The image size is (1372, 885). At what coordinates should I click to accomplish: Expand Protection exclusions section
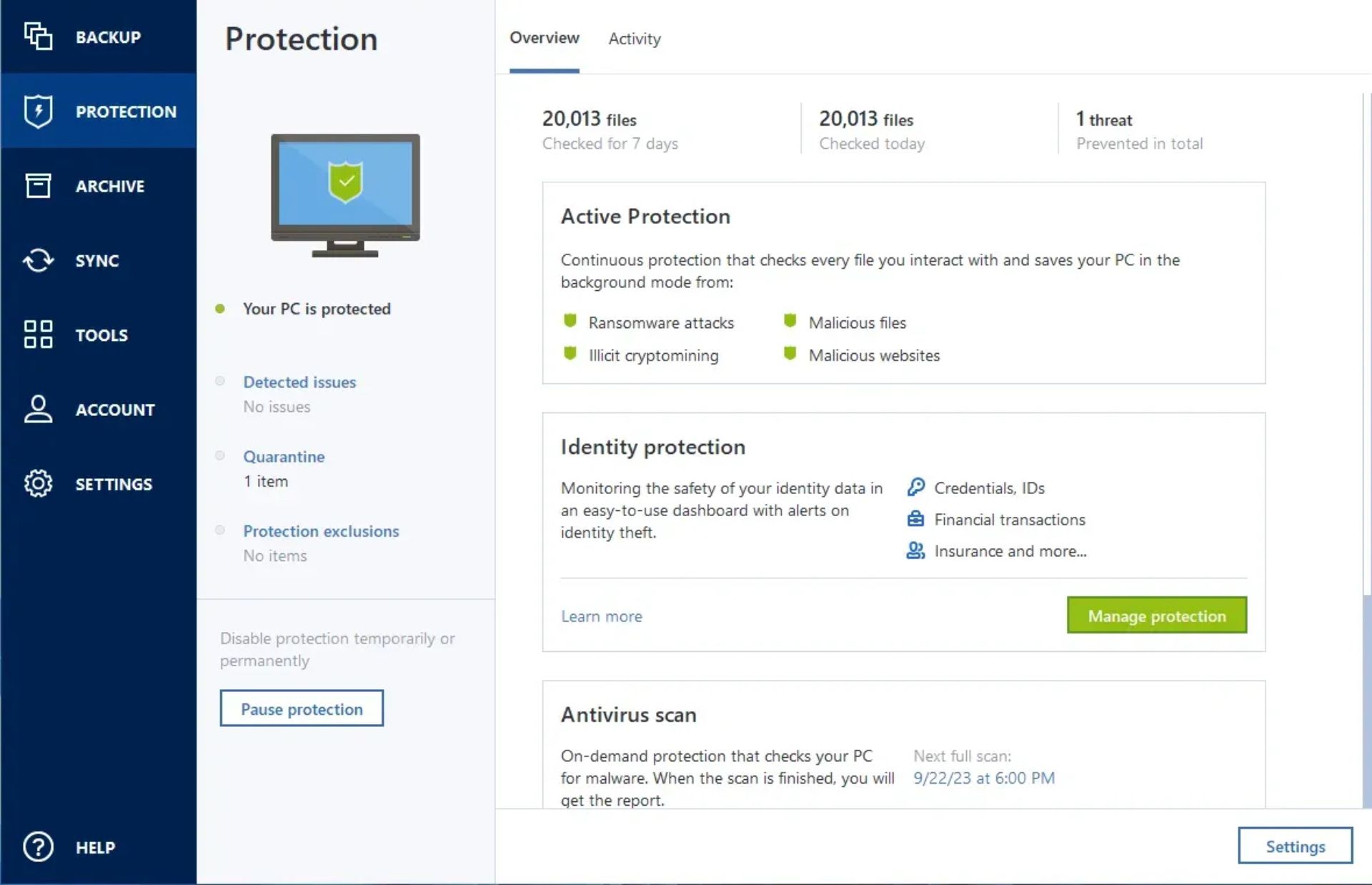coord(320,531)
